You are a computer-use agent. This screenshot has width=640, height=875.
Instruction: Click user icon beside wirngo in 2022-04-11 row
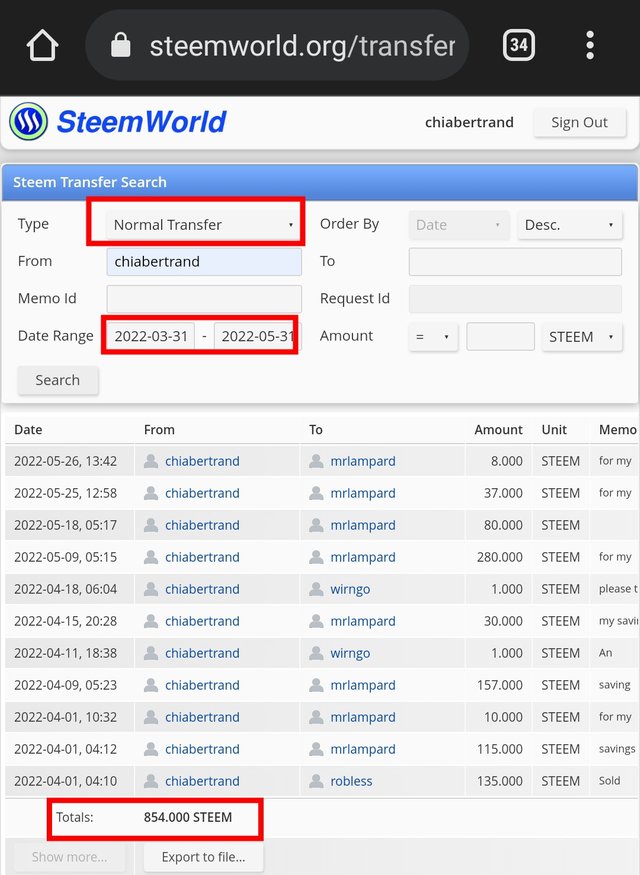point(316,653)
